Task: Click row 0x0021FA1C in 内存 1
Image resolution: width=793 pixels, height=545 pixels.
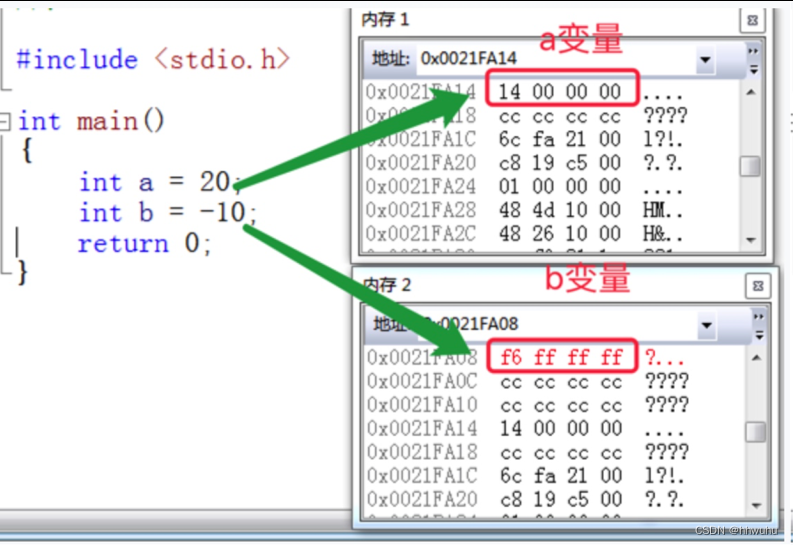Action: (524, 140)
